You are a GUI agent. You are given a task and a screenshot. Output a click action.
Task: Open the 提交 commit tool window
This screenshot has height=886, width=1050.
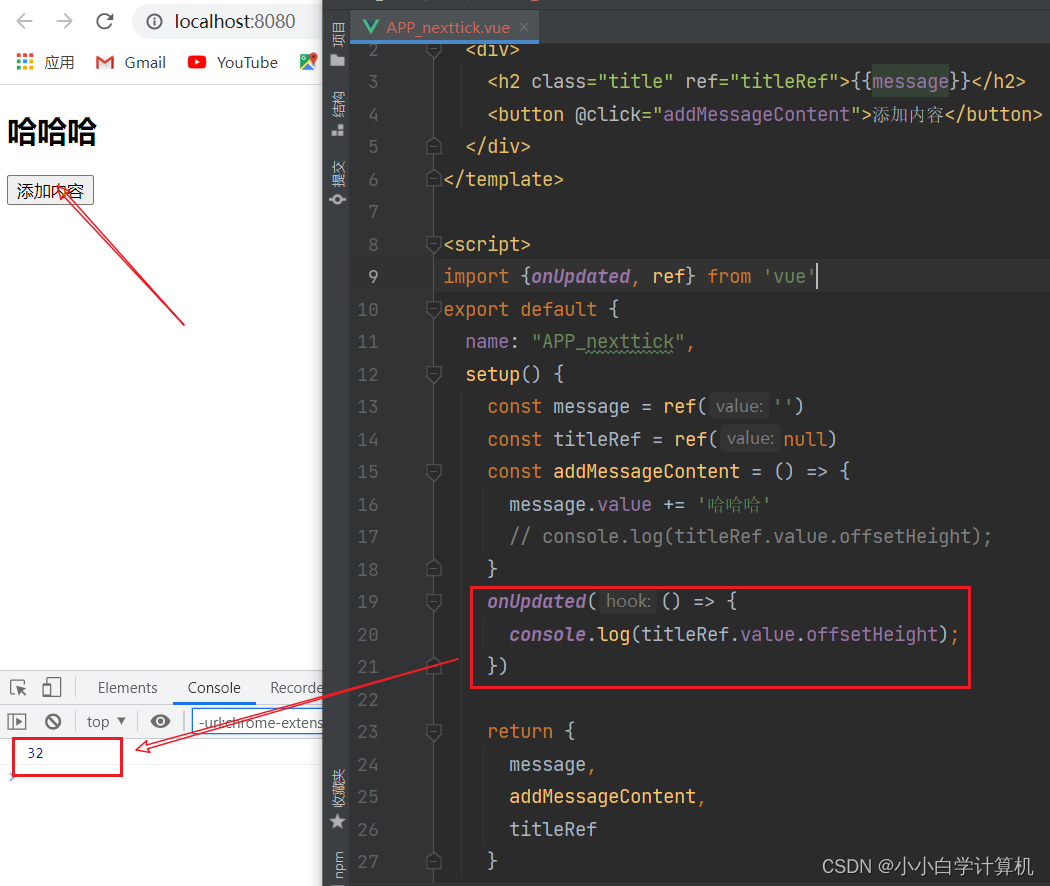tap(338, 182)
